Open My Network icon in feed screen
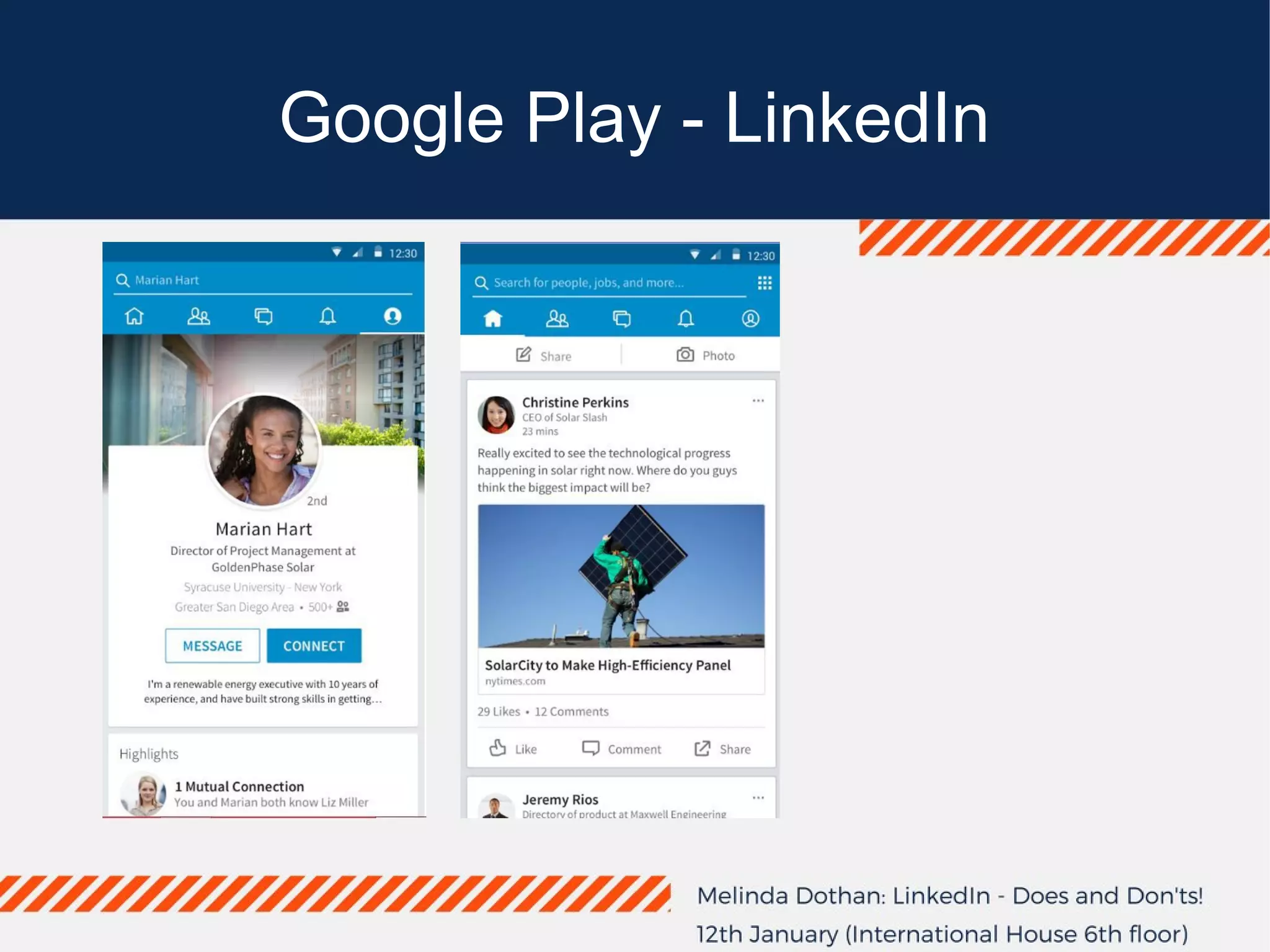Screen dimensions: 1270x952 [557, 319]
